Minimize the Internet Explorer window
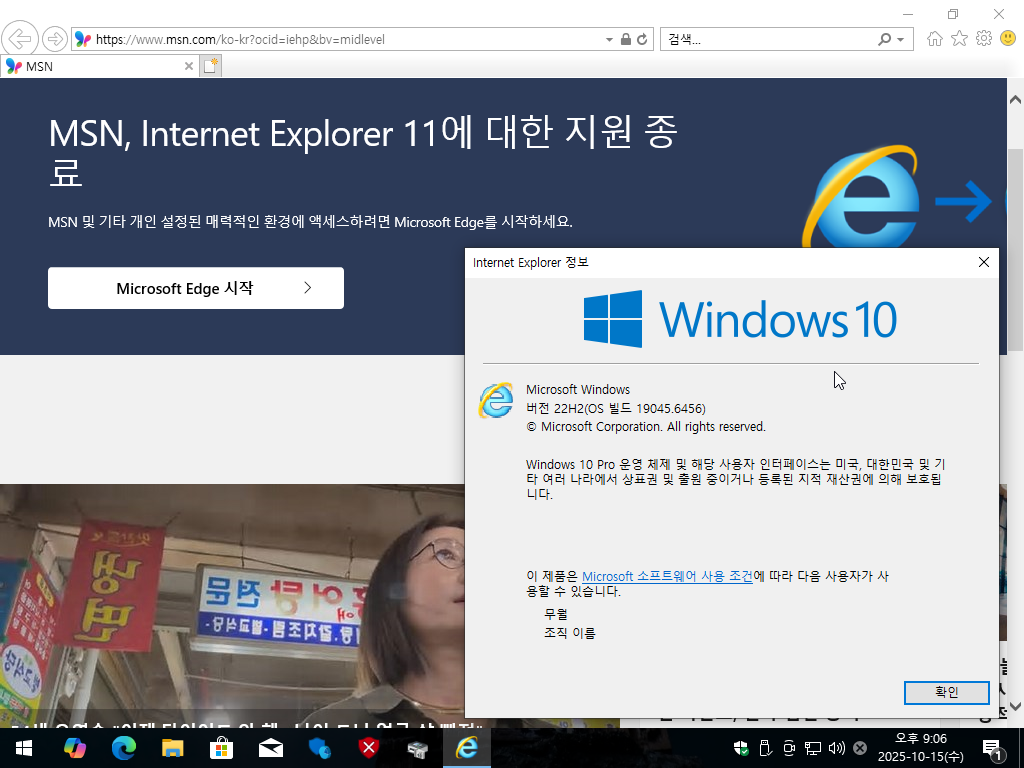Image resolution: width=1024 pixels, height=768 pixels. tap(908, 14)
